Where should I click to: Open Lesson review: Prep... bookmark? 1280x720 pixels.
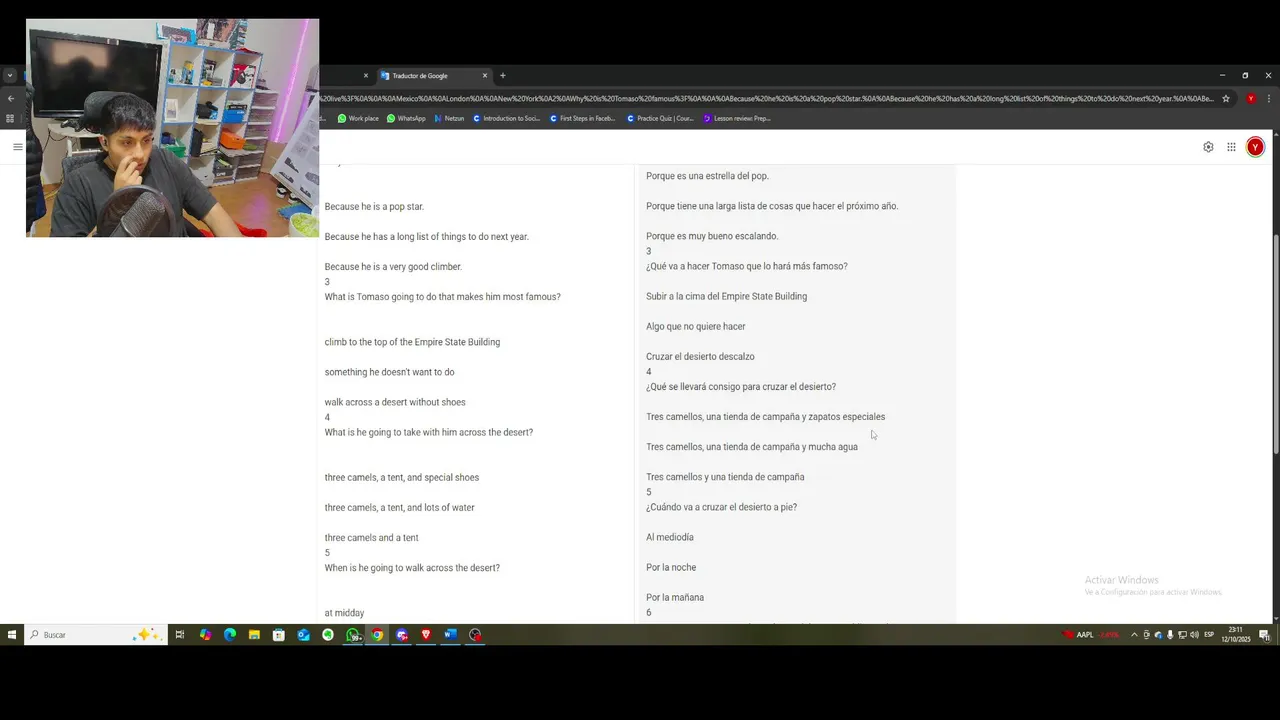(x=736, y=118)
